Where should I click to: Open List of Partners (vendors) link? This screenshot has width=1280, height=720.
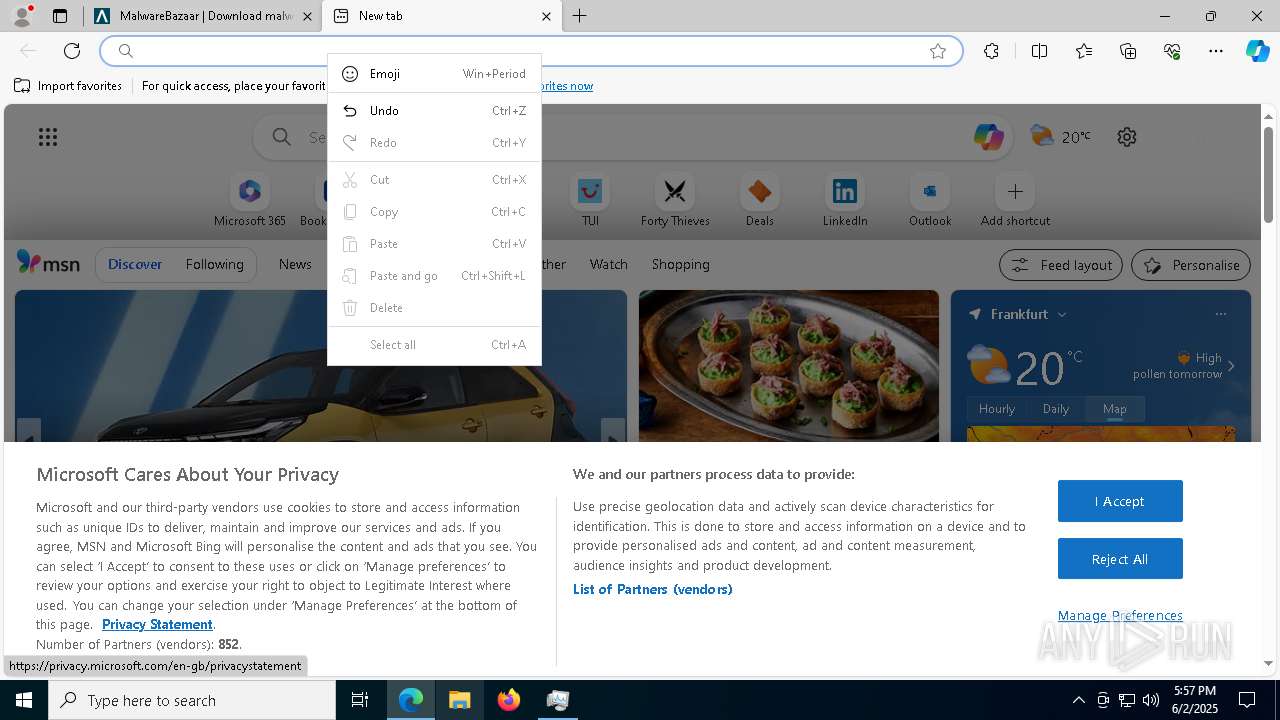click(x=653, y=589)
